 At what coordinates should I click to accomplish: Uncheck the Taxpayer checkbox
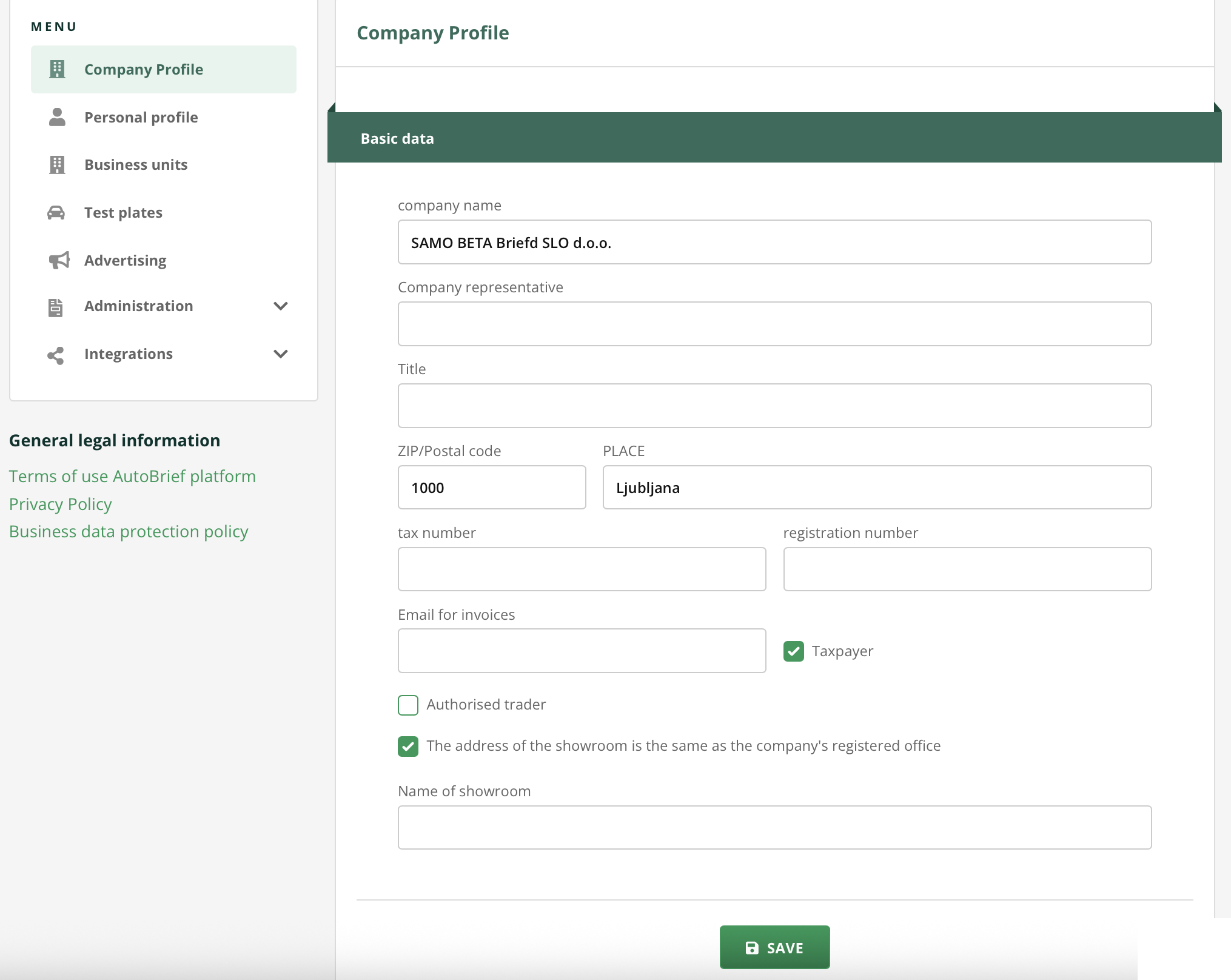(x=793, y=651)
